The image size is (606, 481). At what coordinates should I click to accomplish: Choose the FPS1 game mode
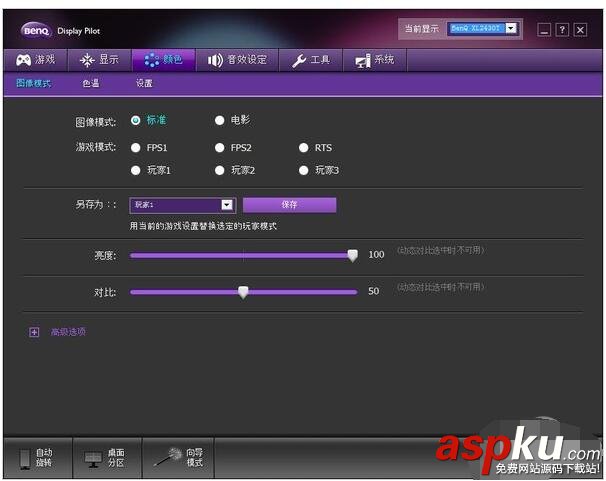pyautogui.click(x=136, y=148)
